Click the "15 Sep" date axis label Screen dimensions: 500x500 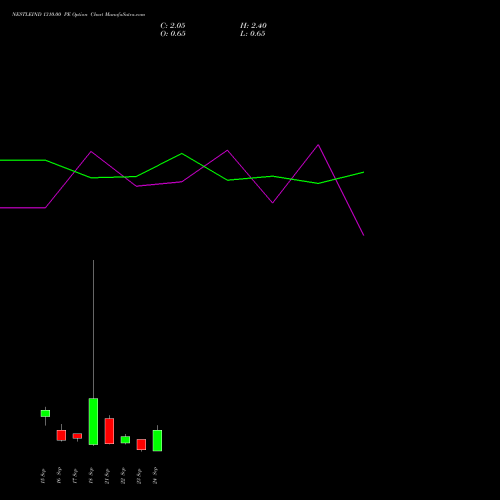click(43, 476)
